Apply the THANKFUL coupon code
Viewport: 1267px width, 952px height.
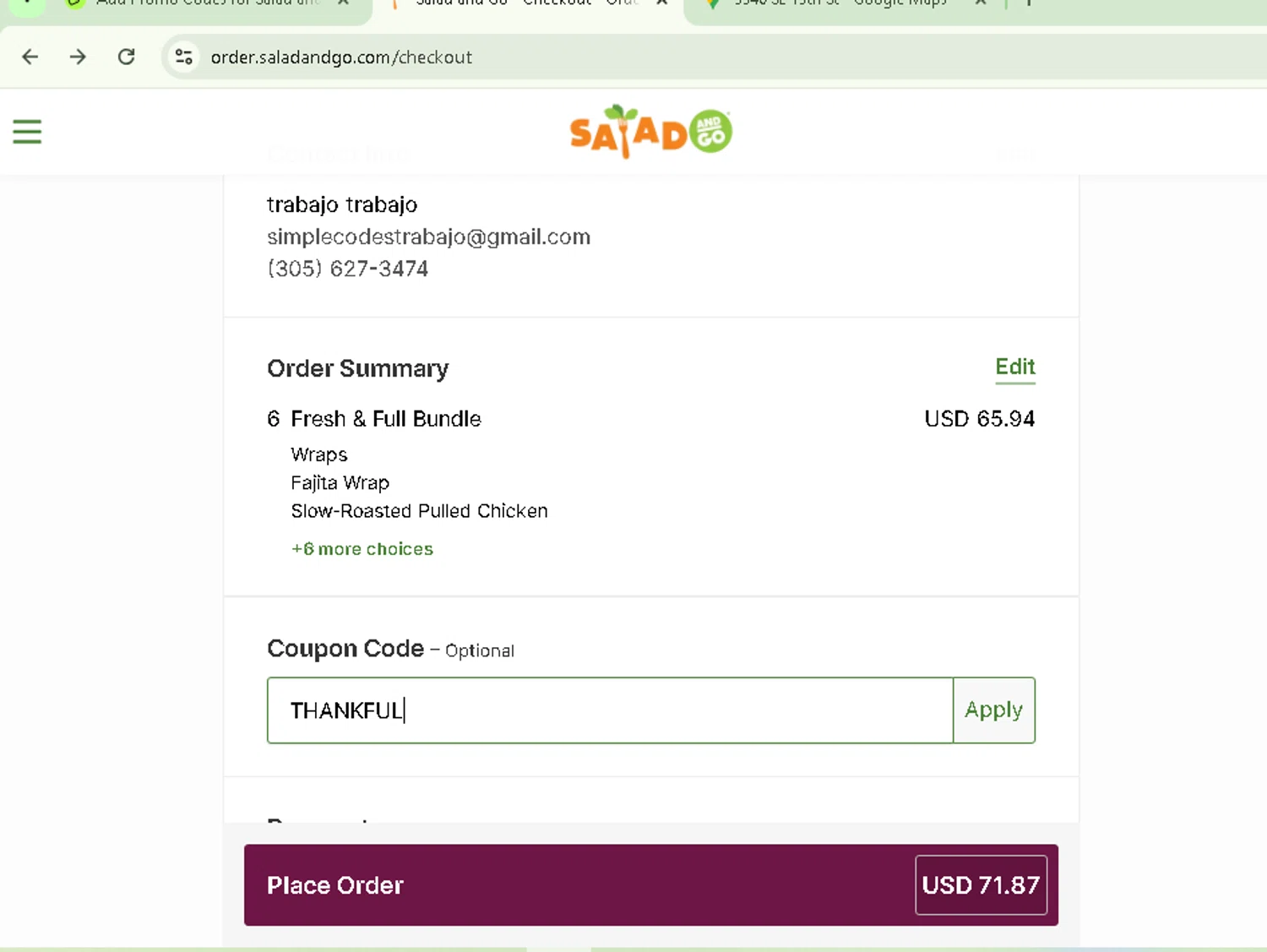click(x=993, y=710)
